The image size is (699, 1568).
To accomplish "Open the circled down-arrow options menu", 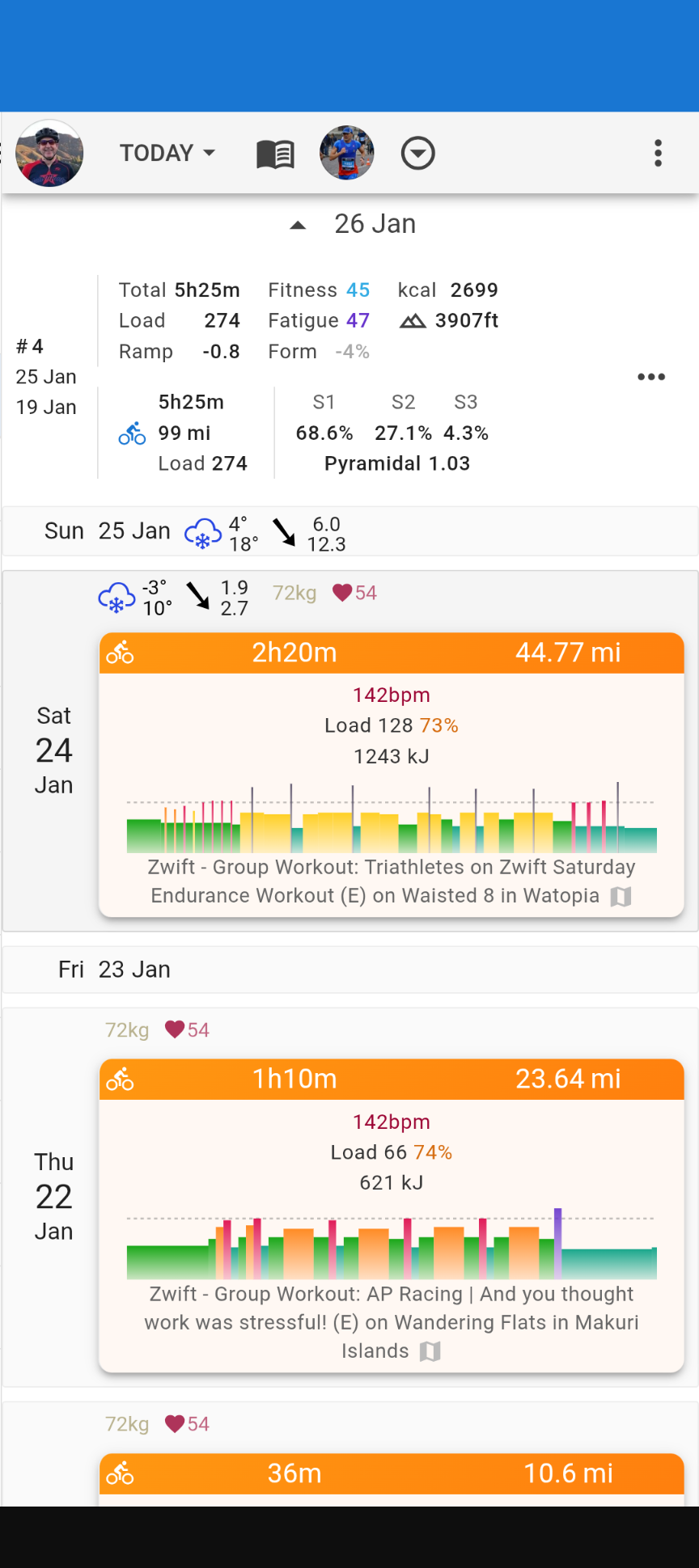I will tap(418, 154).
